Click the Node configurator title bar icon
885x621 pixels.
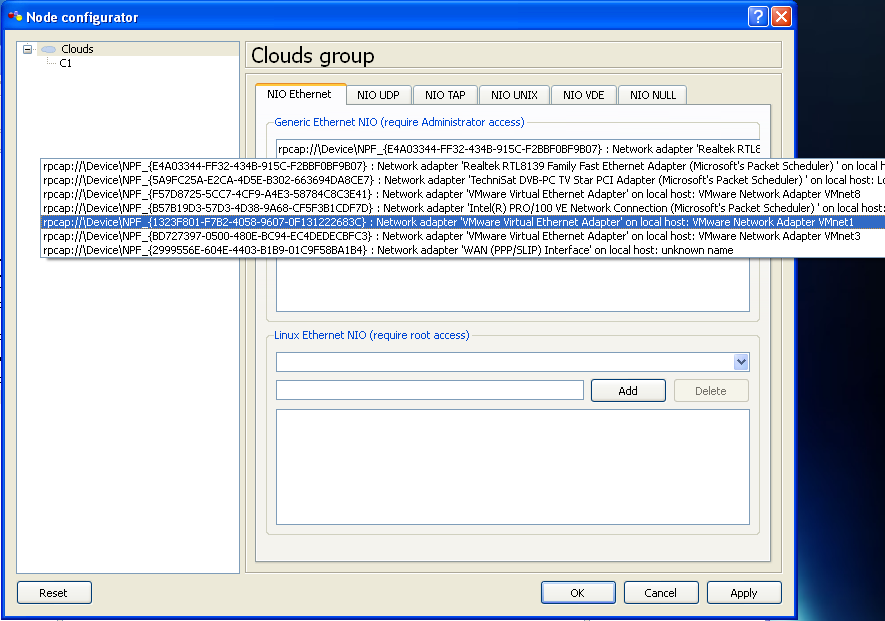pos(15,16)
